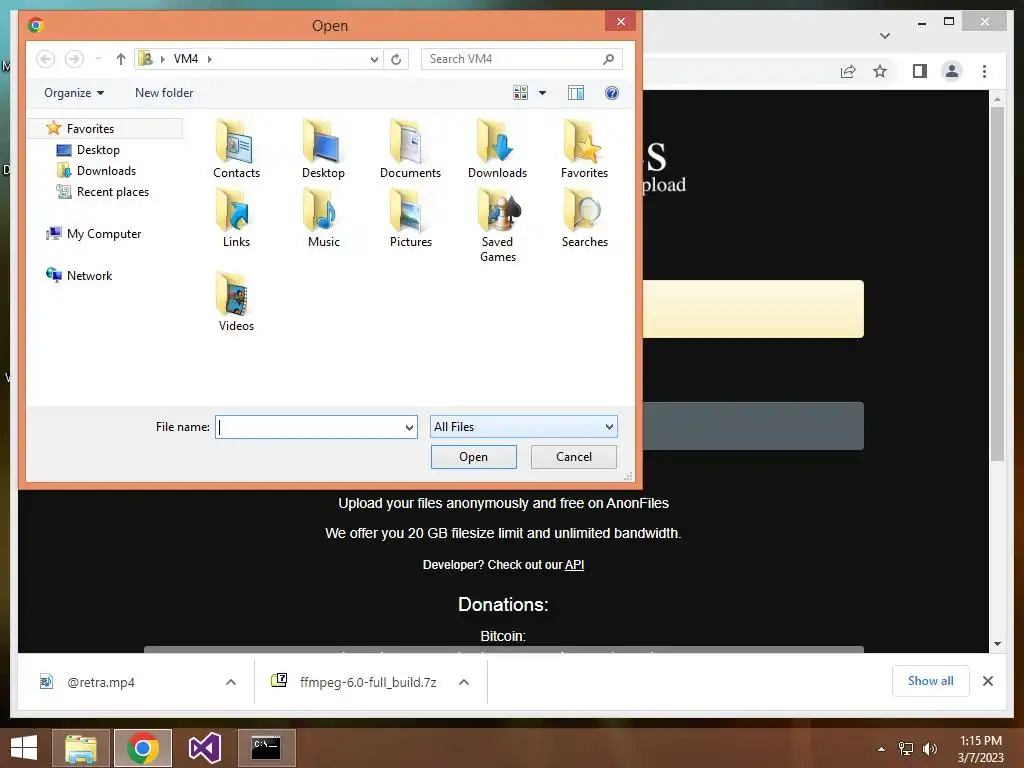Toggle the preview pane
The width and height of the screenshot is (1024, 768).
tap(575, 93)
